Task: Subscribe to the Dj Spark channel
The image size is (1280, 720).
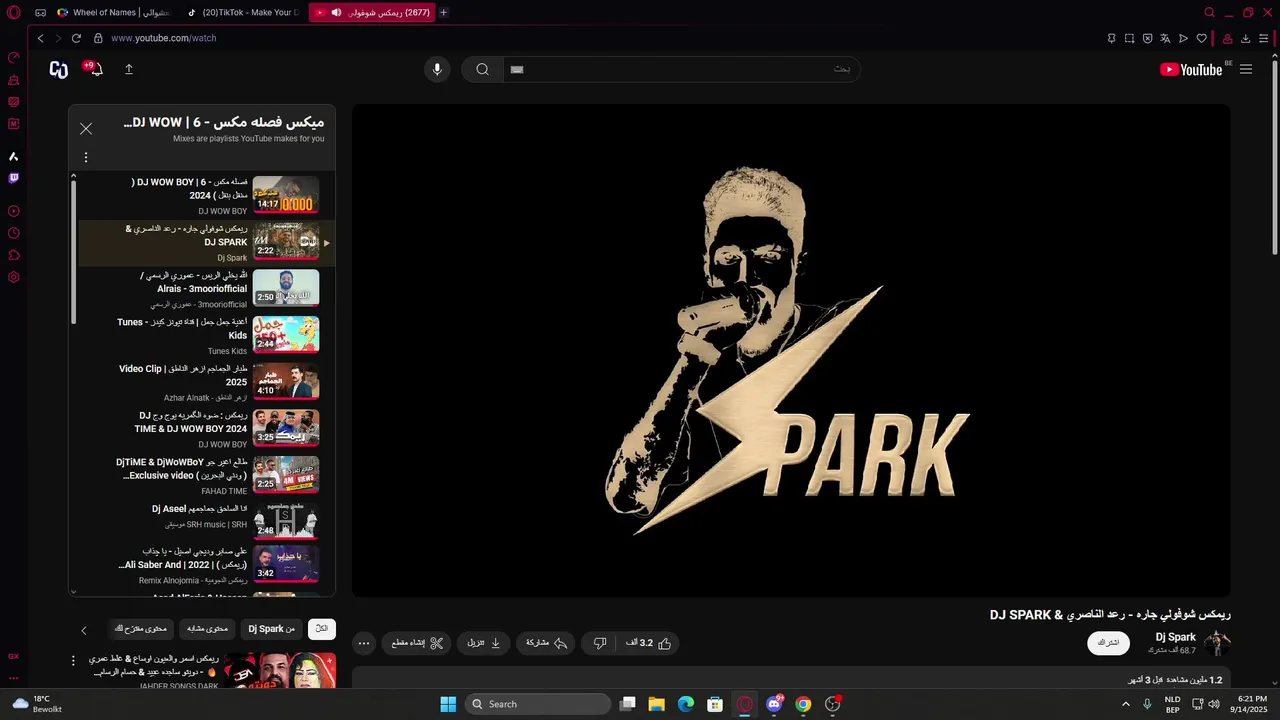Action: (1109, 643)
